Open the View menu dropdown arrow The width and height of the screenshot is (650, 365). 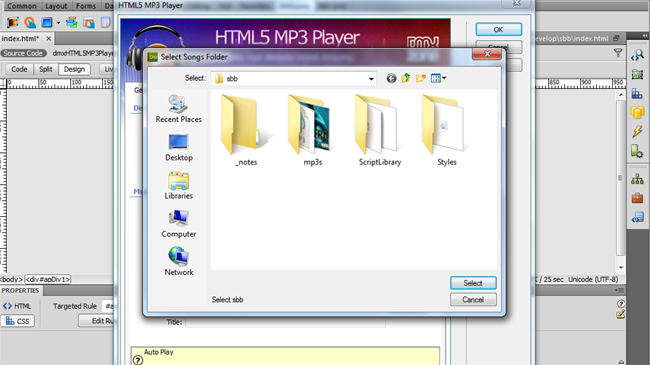pyautogui.click(x=444, y=78)
